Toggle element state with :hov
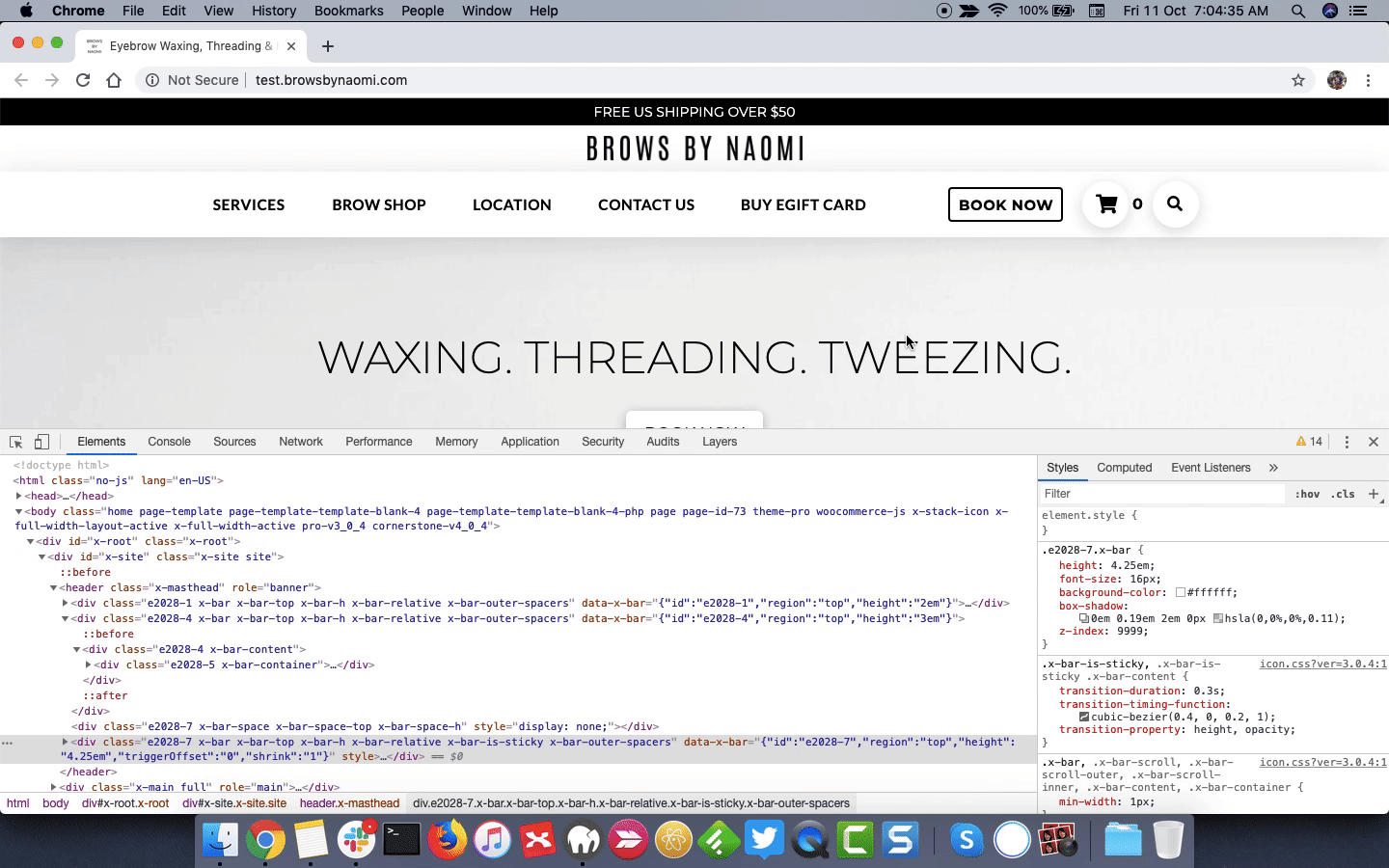This screenshot has height=868, width=1389. pos(1307,494)
